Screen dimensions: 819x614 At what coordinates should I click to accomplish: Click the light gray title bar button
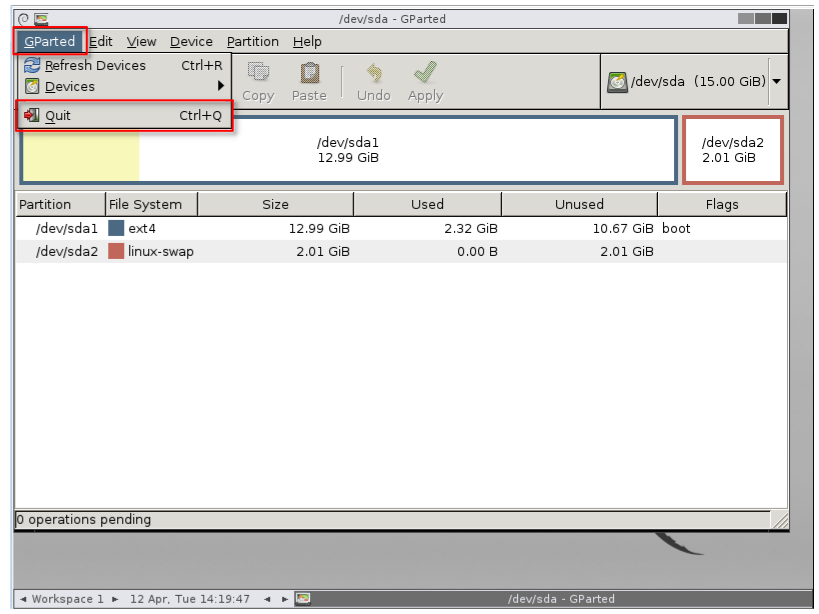(746, 19)
